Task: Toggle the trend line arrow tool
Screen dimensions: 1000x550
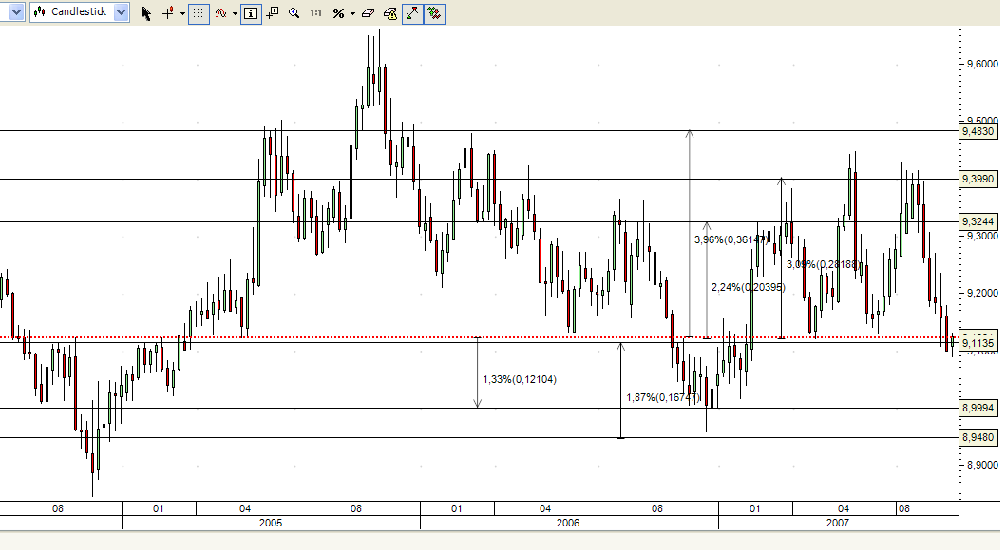Action: click(413, 13)
